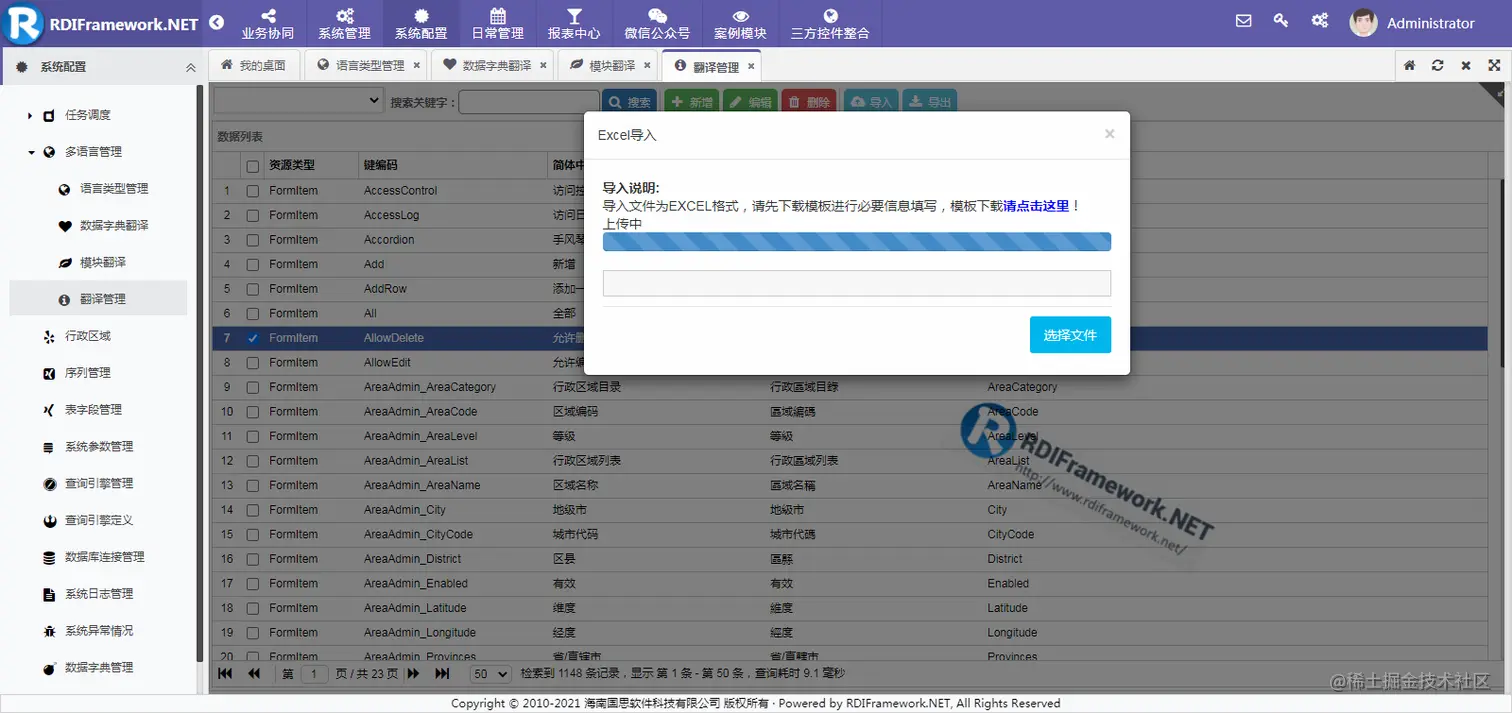Click the key icon near Administrator
1512x713 pixels.
[x=1281, y=20]
